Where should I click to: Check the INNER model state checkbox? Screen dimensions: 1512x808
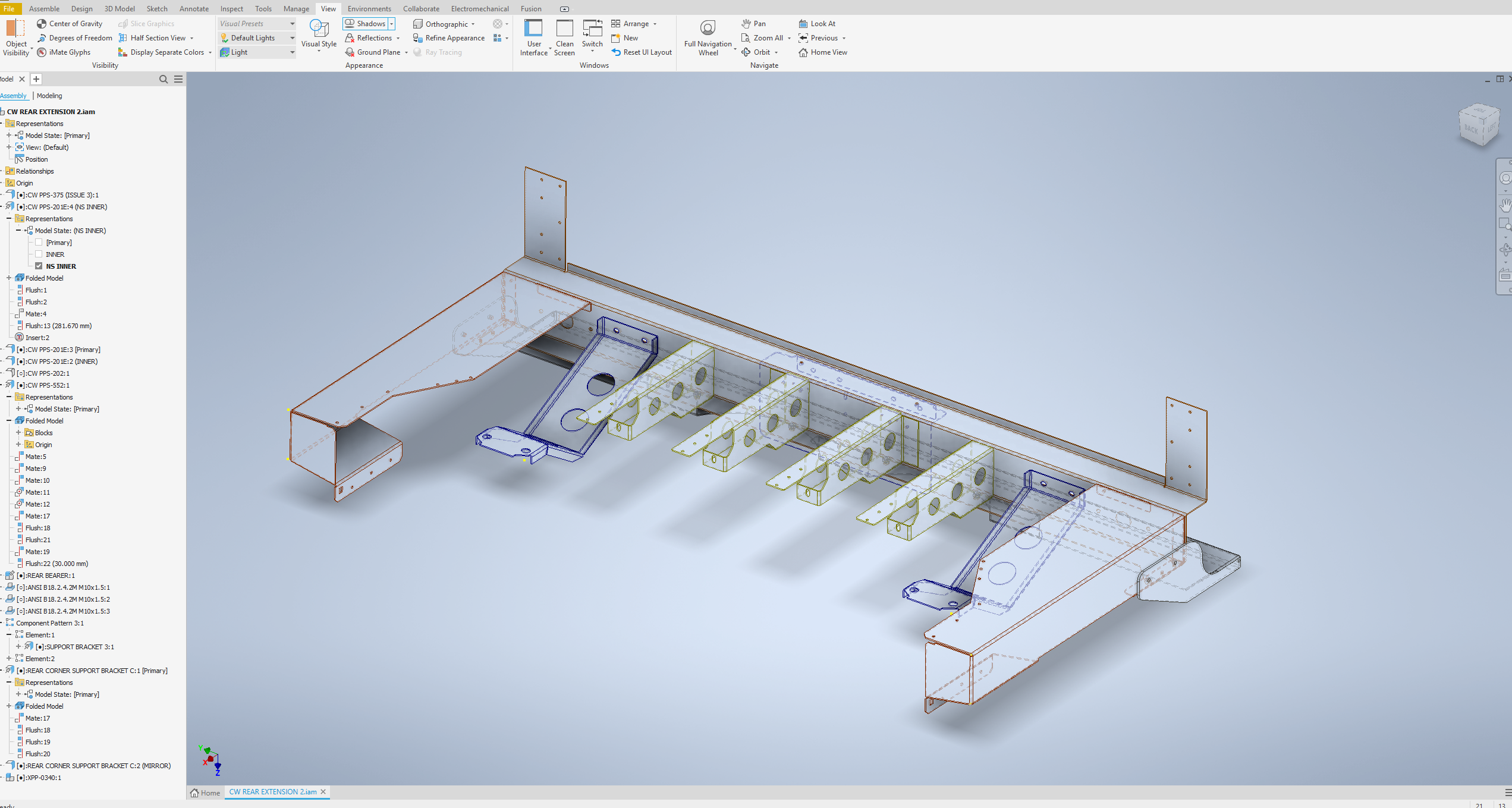coord(39,254)
